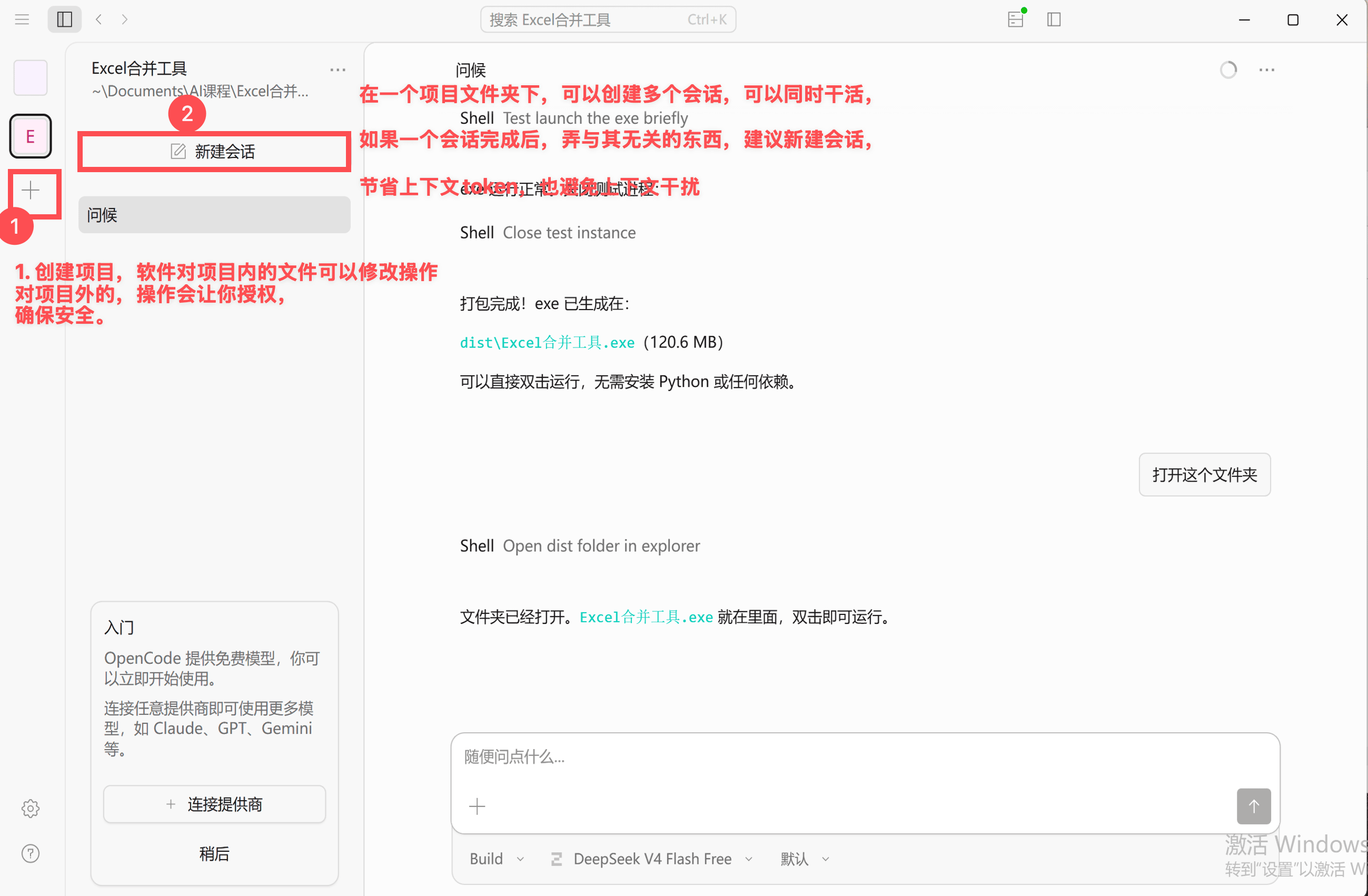The width and height of the screenshot is (1368, 896).
Task: Open settings gear icon
Action: coord(31,808)
